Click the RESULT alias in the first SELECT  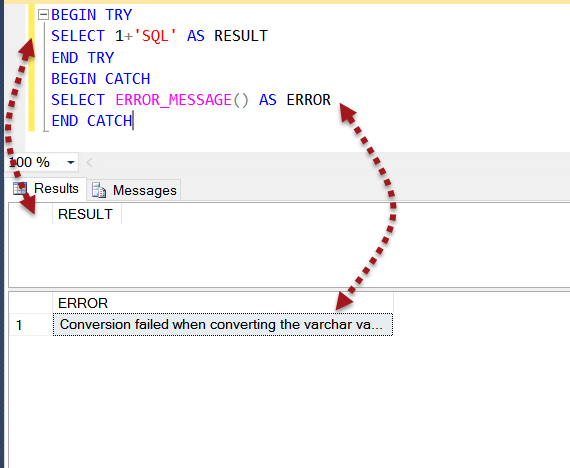pos(241,36)
